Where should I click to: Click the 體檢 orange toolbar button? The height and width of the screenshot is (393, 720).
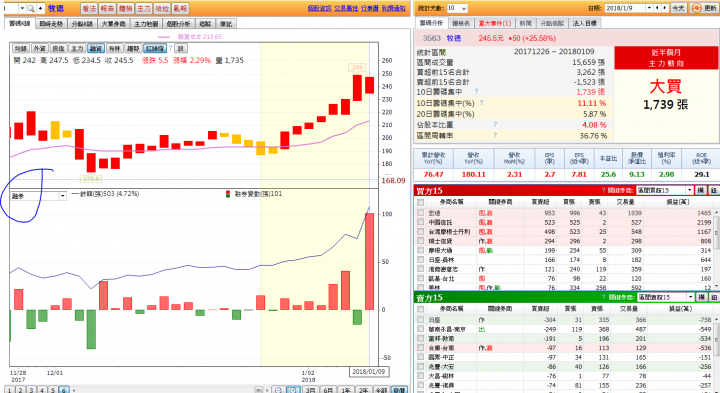125,8
